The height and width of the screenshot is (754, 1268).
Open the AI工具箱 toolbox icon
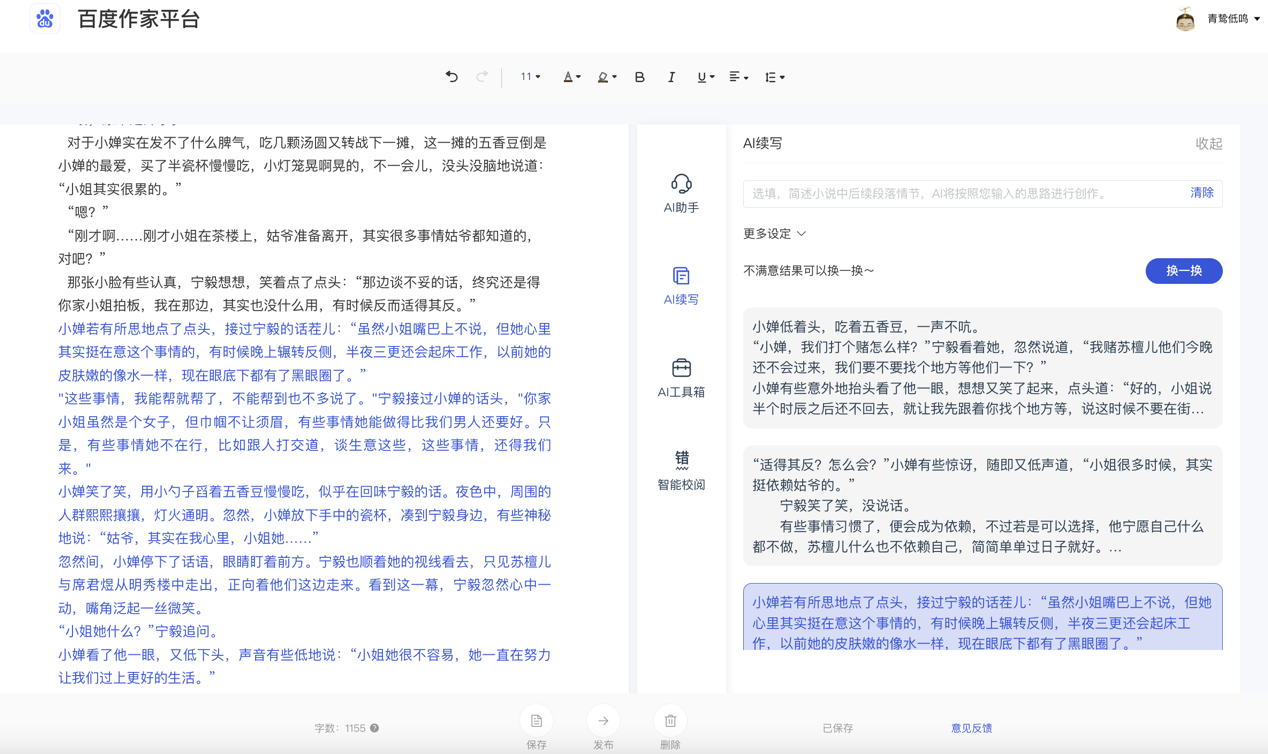tap(681, 367)
